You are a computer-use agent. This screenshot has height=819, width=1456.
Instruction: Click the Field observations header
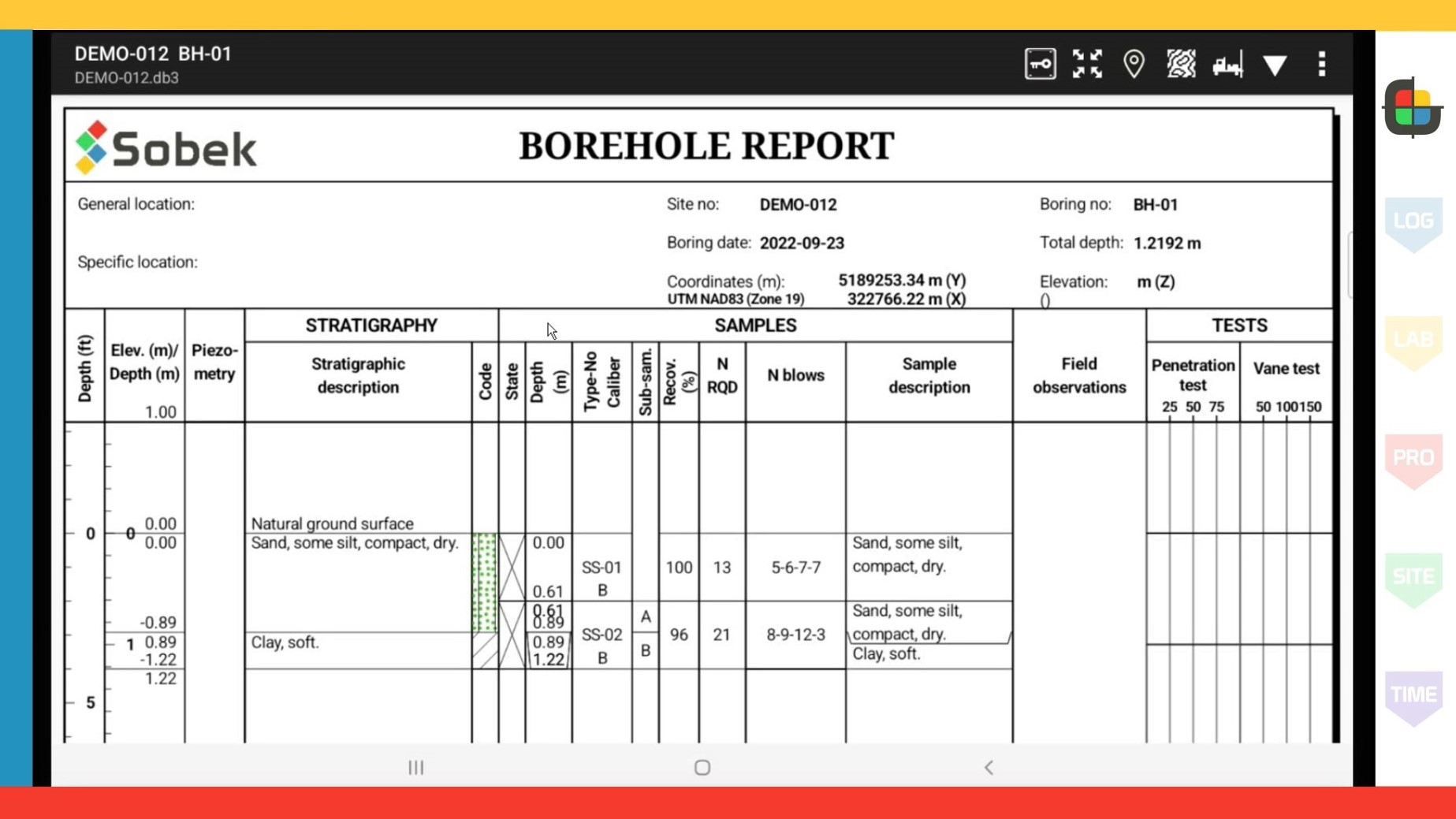point(1079,375)
